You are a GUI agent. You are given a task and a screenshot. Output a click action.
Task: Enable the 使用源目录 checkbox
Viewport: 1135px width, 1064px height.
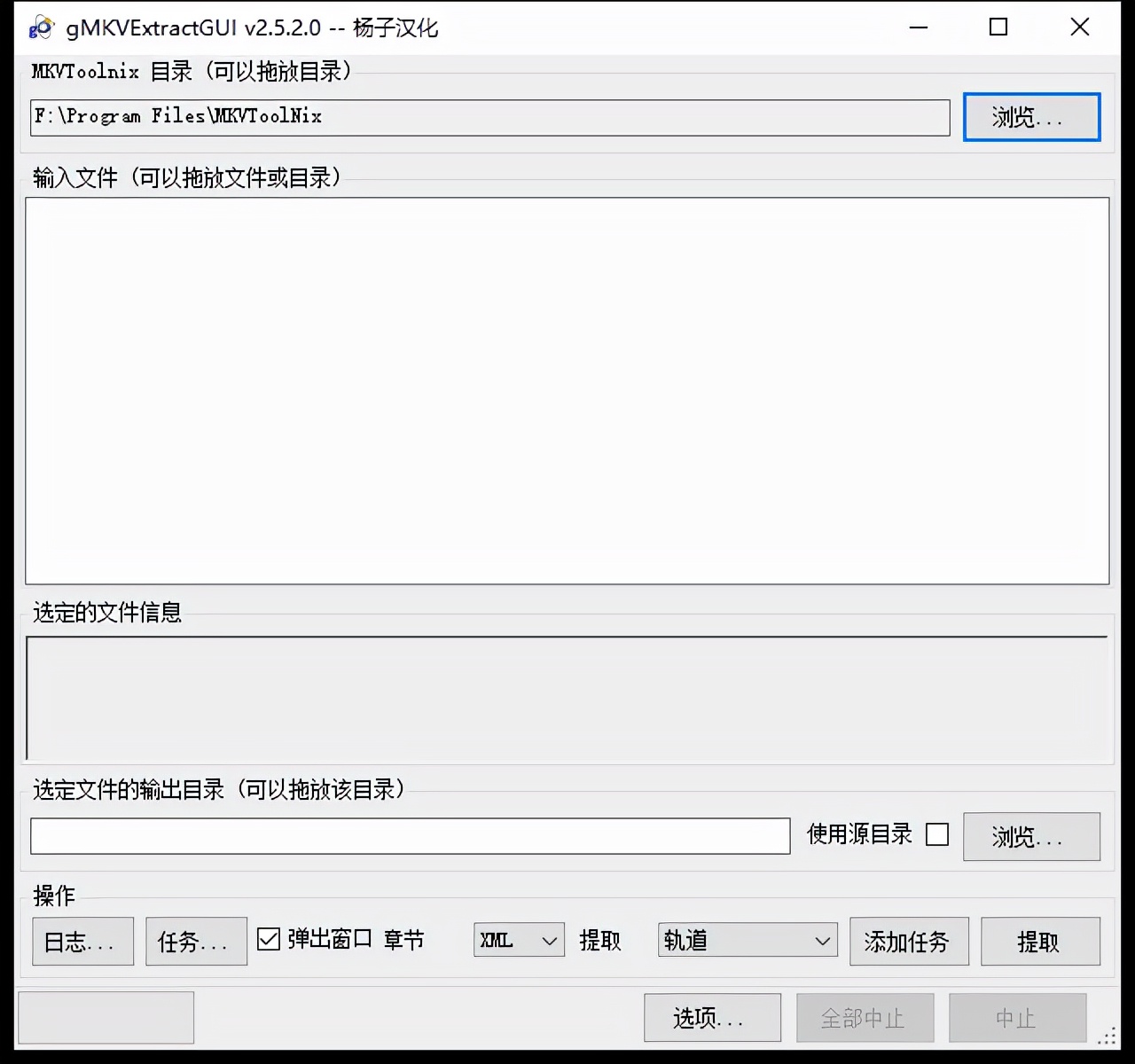936,834
